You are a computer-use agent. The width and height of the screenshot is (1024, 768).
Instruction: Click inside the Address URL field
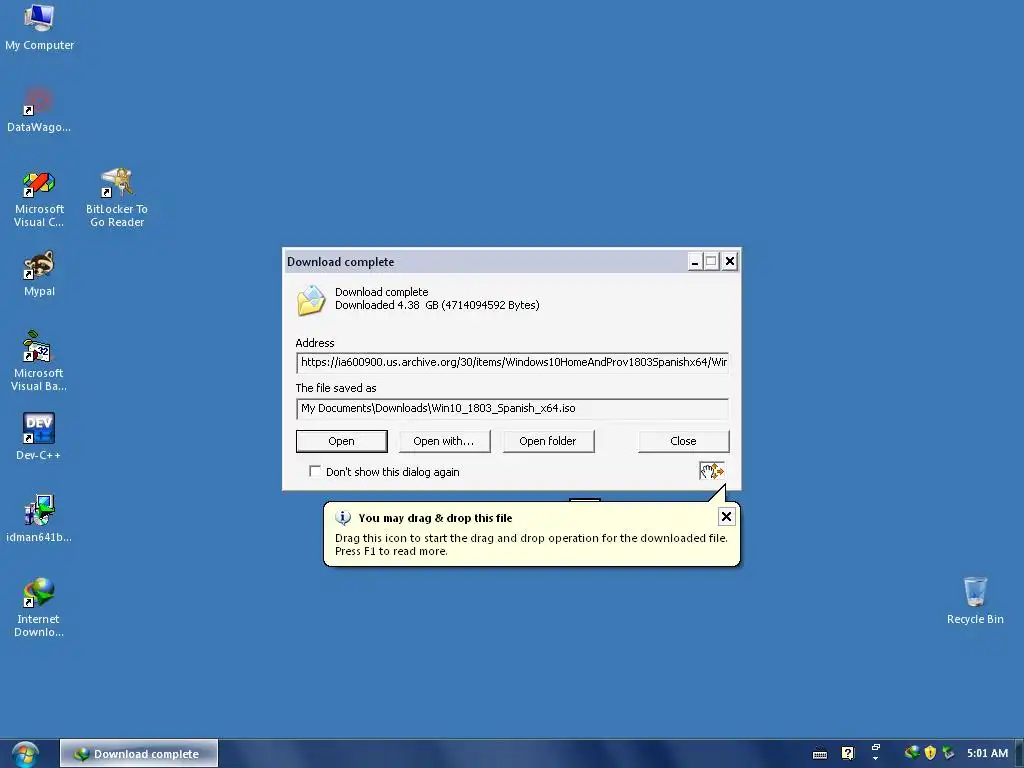(x=512, y=362)
